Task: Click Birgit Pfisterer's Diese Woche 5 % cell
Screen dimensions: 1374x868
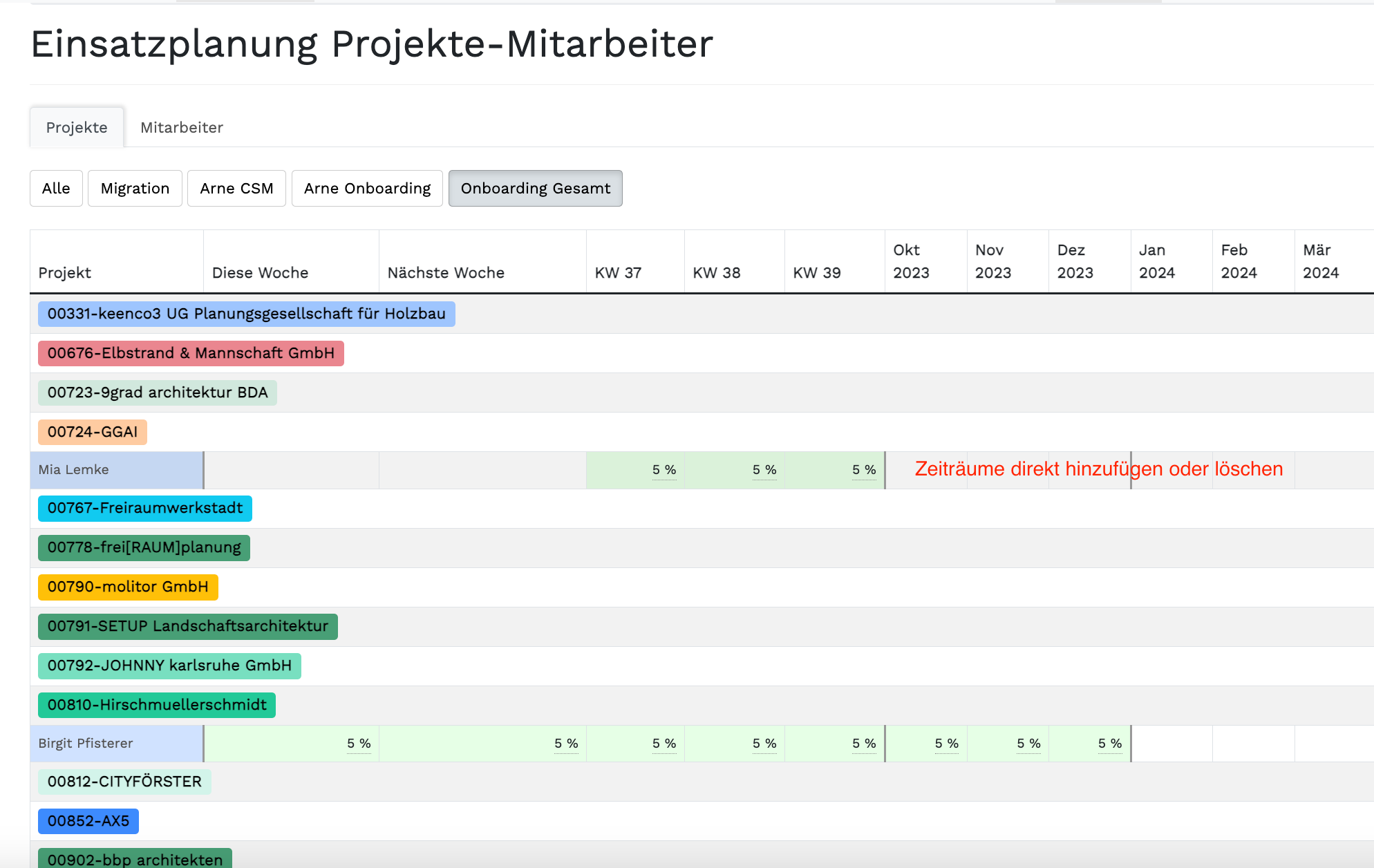Action: point(291,744)
